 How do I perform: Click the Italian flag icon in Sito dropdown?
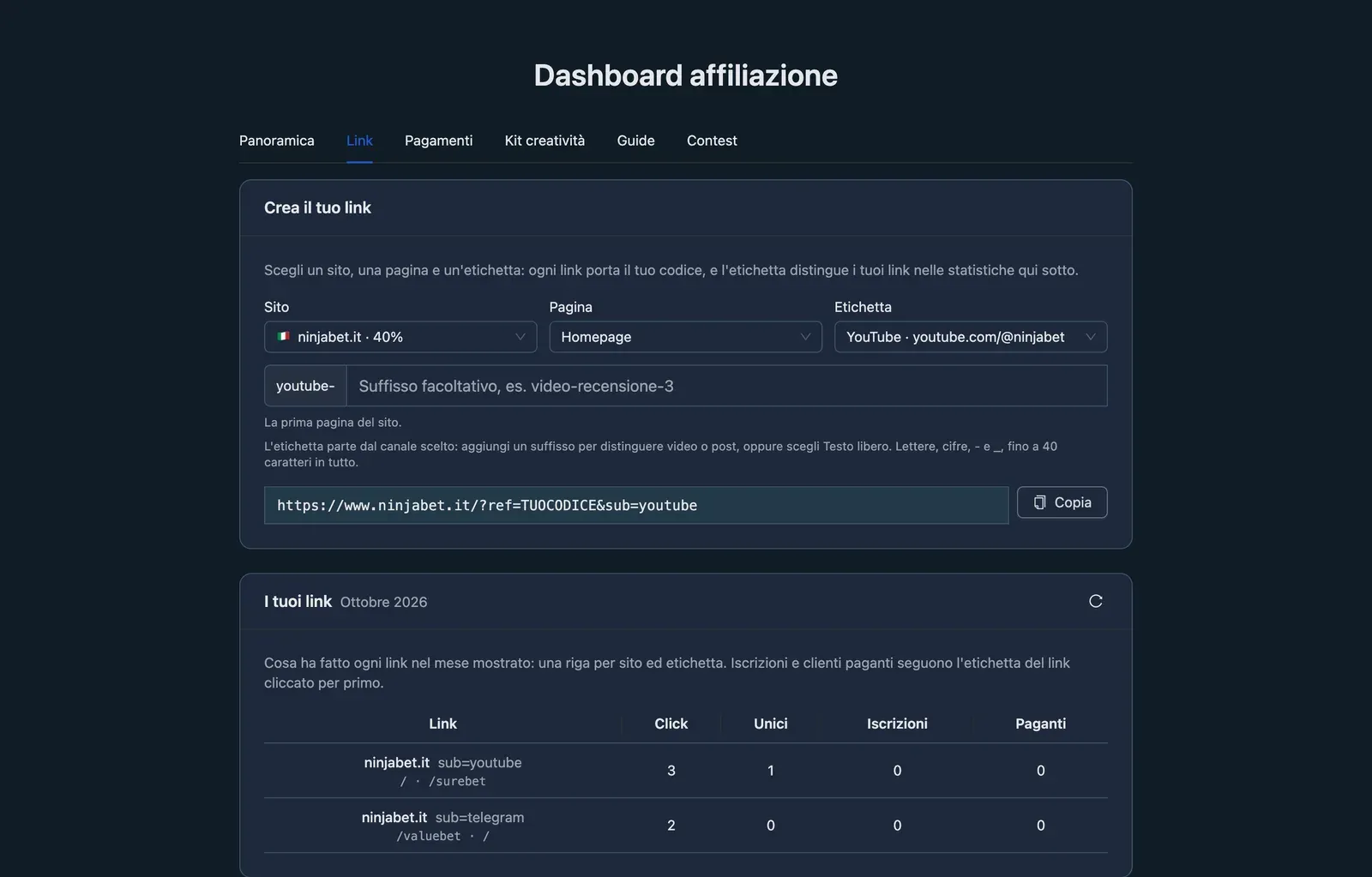coord(283,337)
